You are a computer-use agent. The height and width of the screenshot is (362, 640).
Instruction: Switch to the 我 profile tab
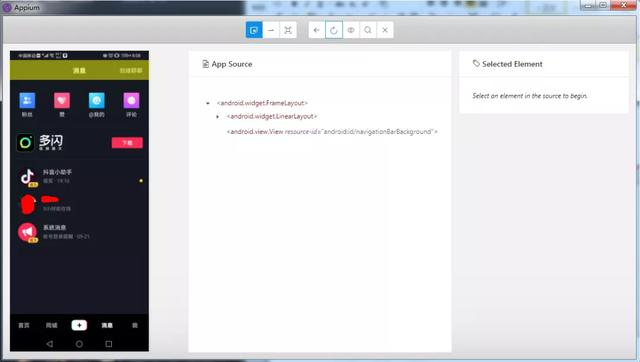point(135,325)
